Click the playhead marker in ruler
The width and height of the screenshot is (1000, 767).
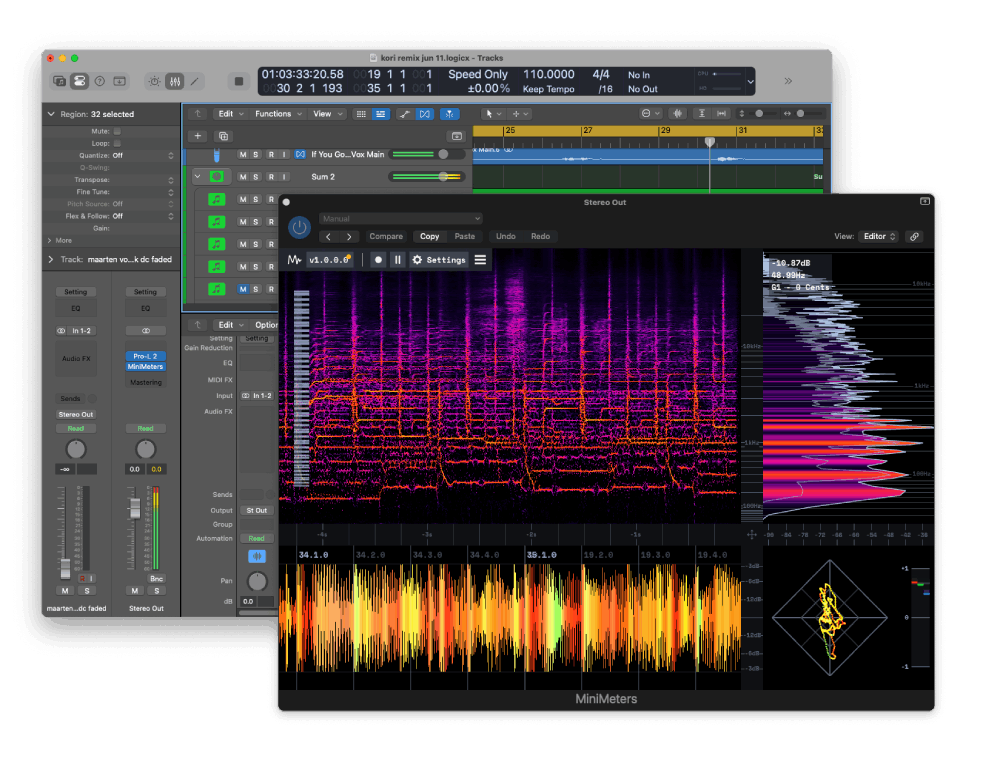coord(709,142)
